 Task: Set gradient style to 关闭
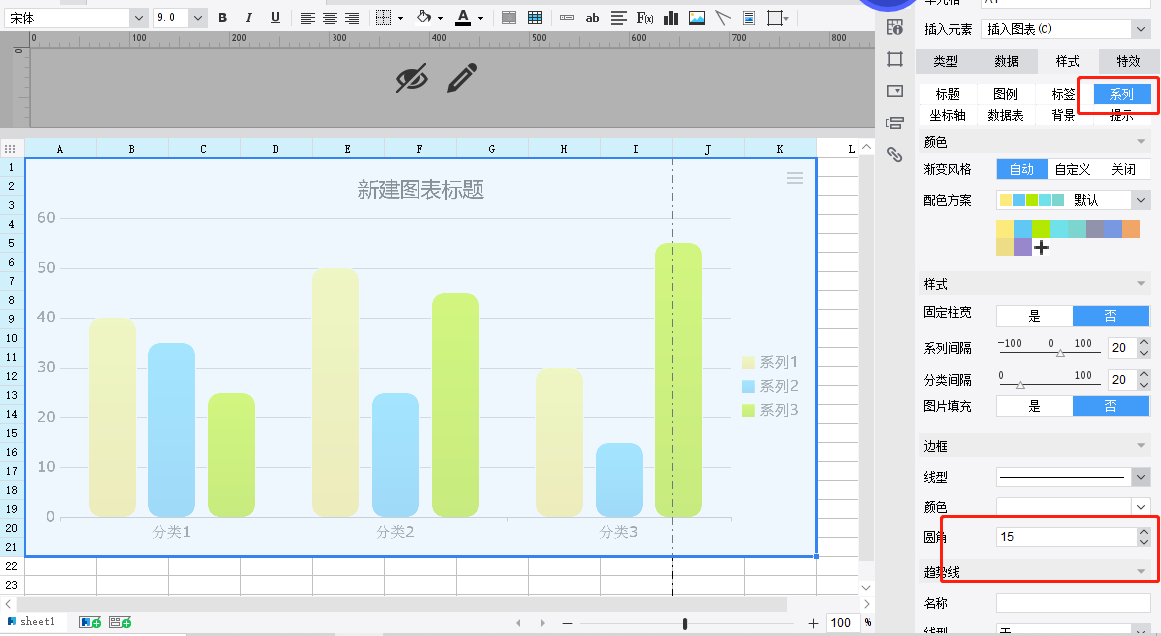(1123, 170)
